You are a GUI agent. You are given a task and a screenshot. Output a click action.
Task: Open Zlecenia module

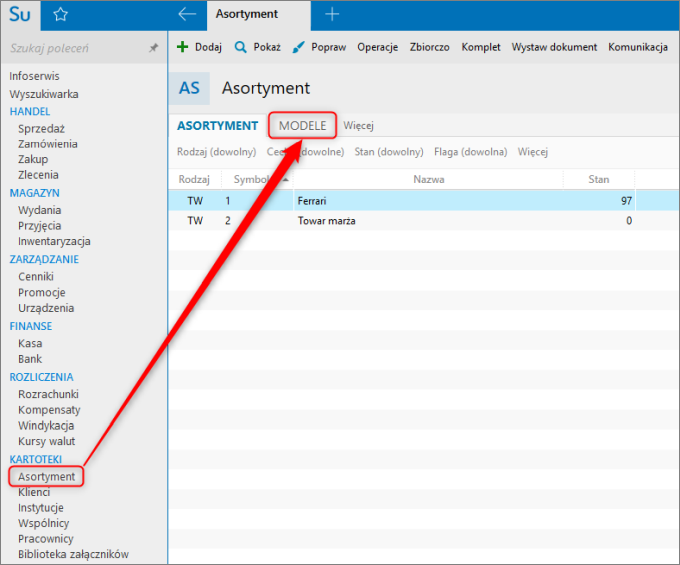pyautogui.click(x=38, y=175)
